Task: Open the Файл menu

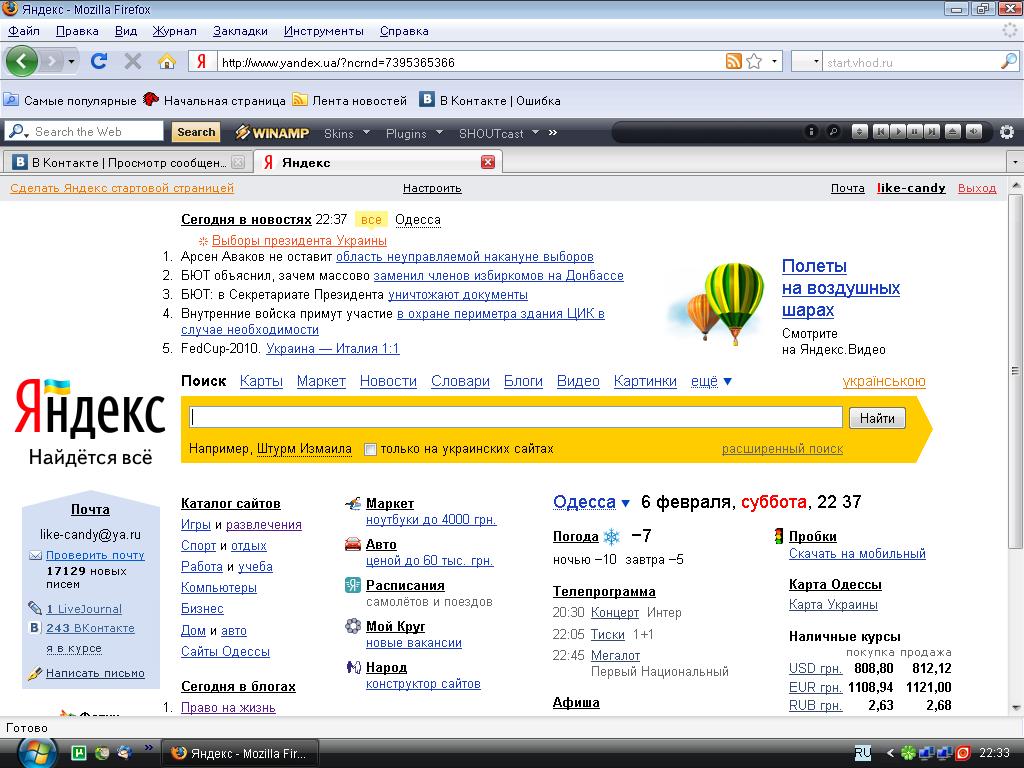Action: 24,31
